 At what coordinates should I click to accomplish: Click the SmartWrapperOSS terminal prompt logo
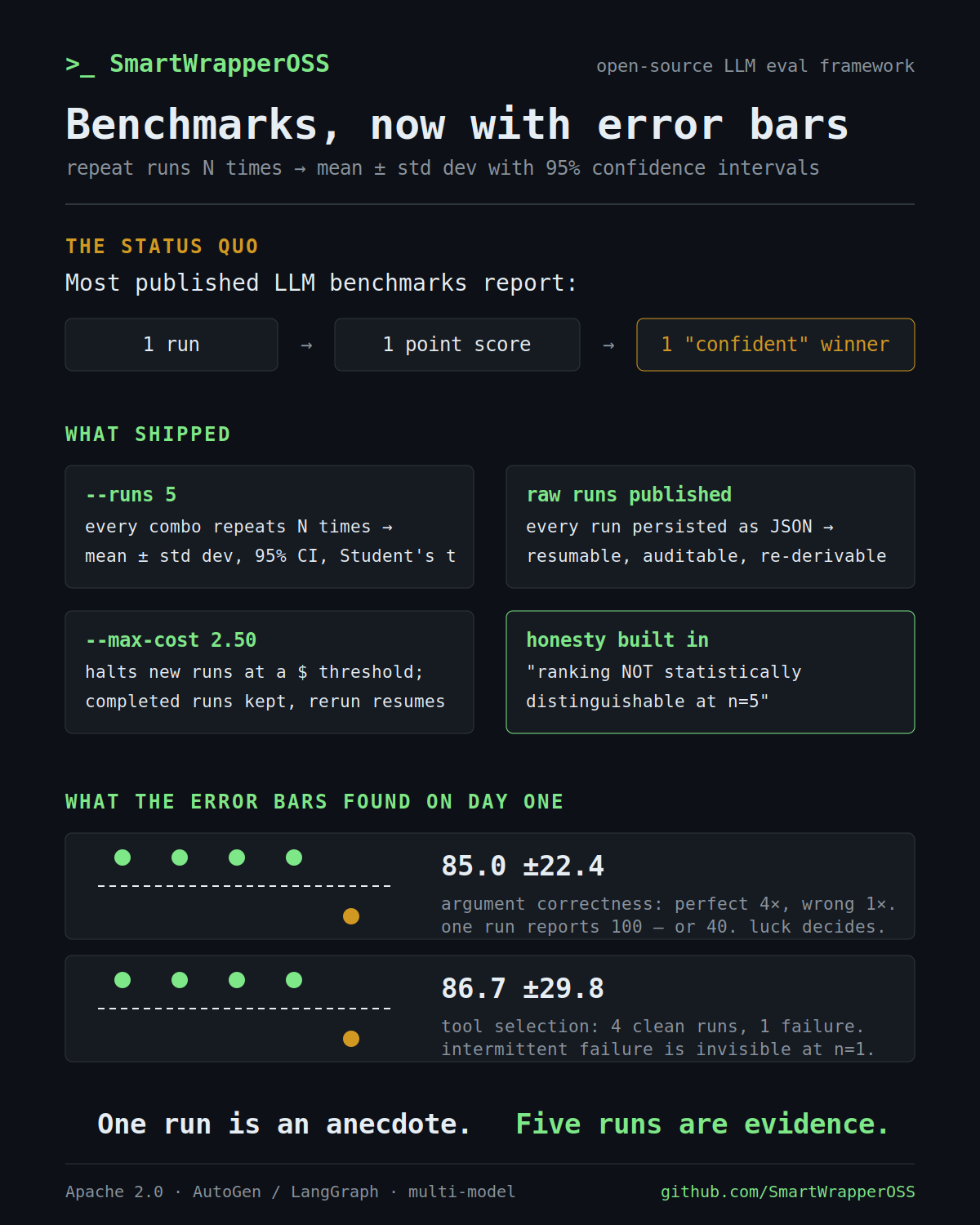click(198, 64)
